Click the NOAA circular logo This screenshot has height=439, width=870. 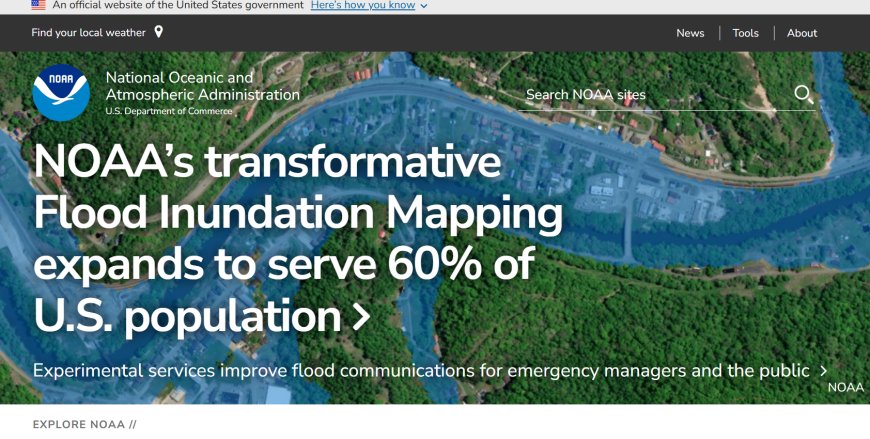(x=61, y=93)
